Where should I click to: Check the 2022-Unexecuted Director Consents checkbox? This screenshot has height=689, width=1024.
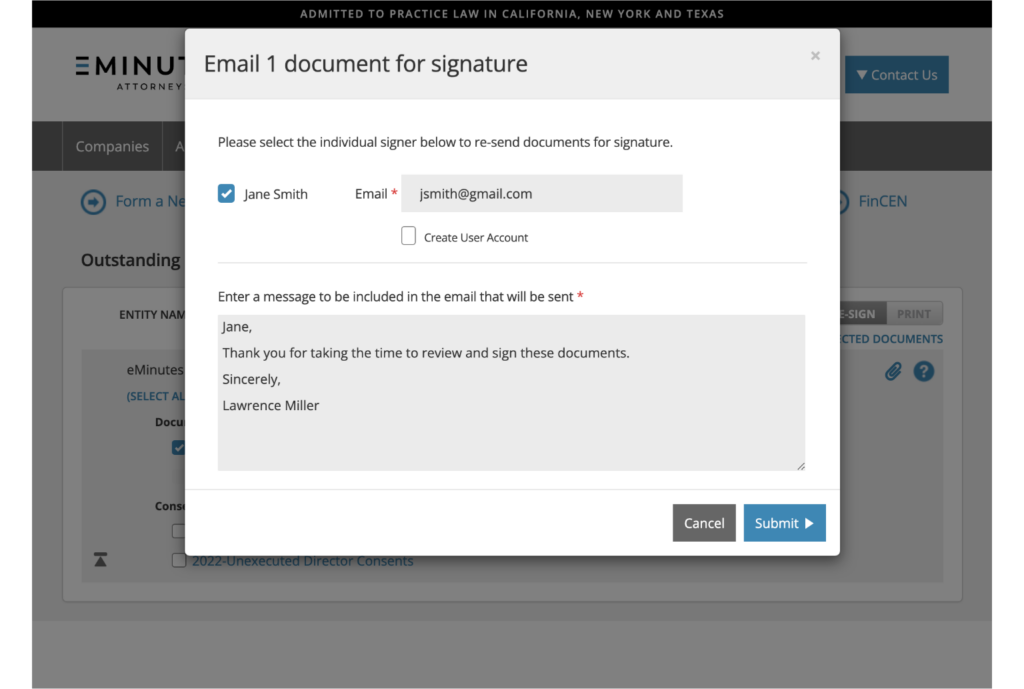point(178,561)
